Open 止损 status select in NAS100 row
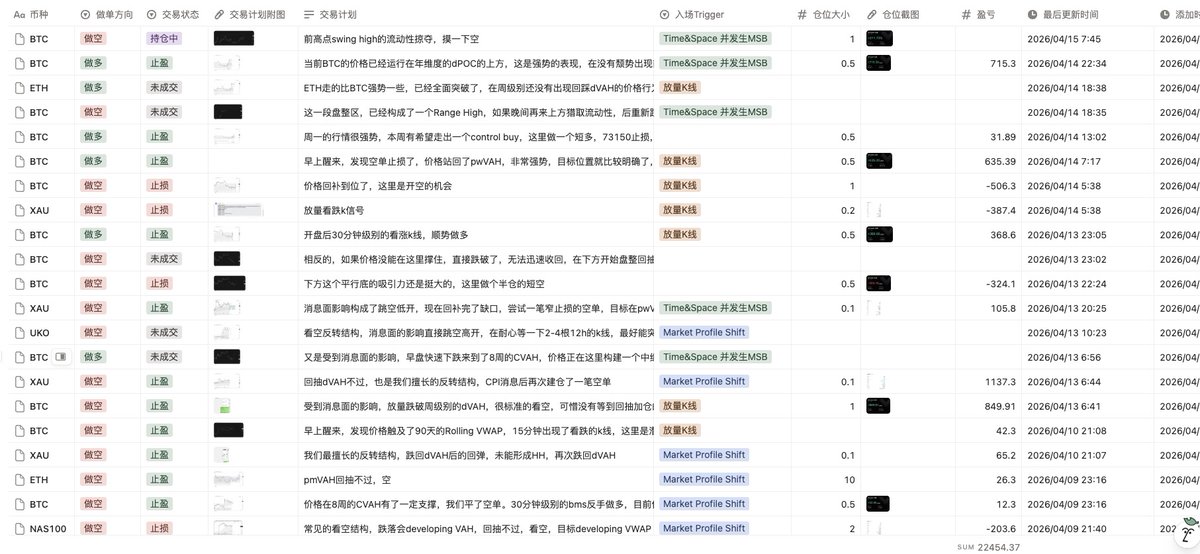1200x554 pixels. pyautogui.click(x=158, y=529)
